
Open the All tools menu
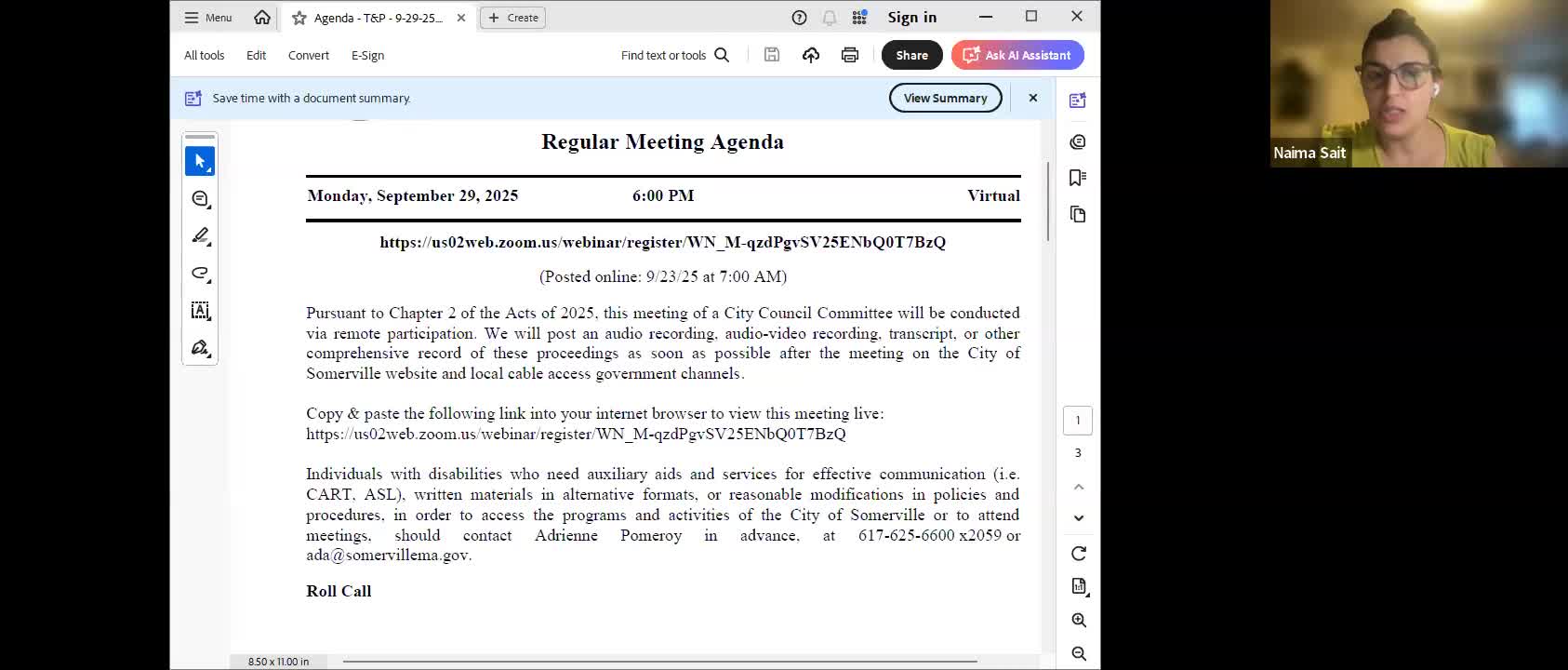pos(204,55)
